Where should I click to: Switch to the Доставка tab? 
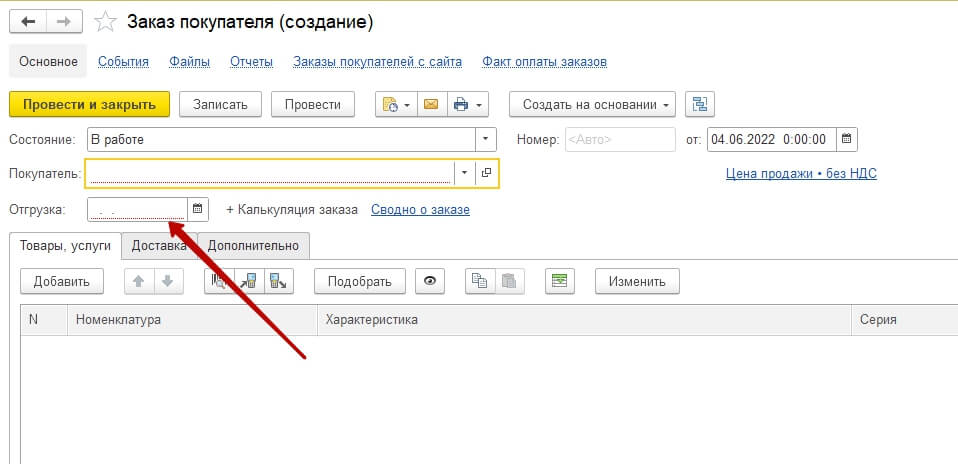click(x=159, y=245)
